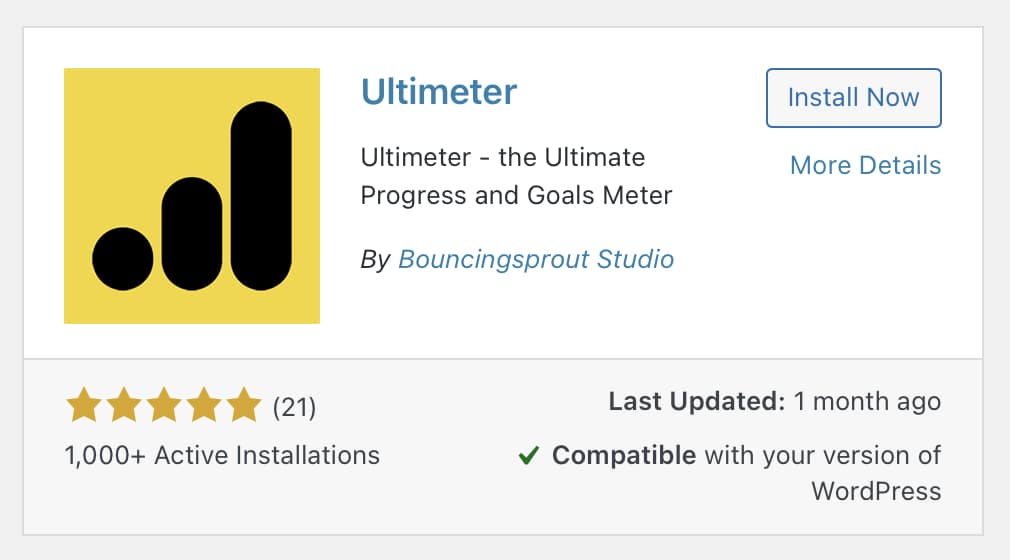Click the middle bar of the logo
This screenshot has width=1010, height=560.
[x=191, y=234]
